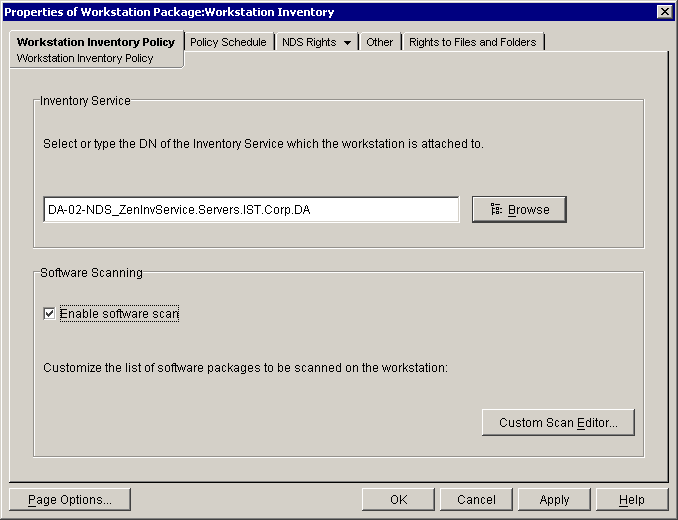Open the Custom Scan Editor
Image resolution: width=678 pixels, height=520 pixels.
[558, 422]
